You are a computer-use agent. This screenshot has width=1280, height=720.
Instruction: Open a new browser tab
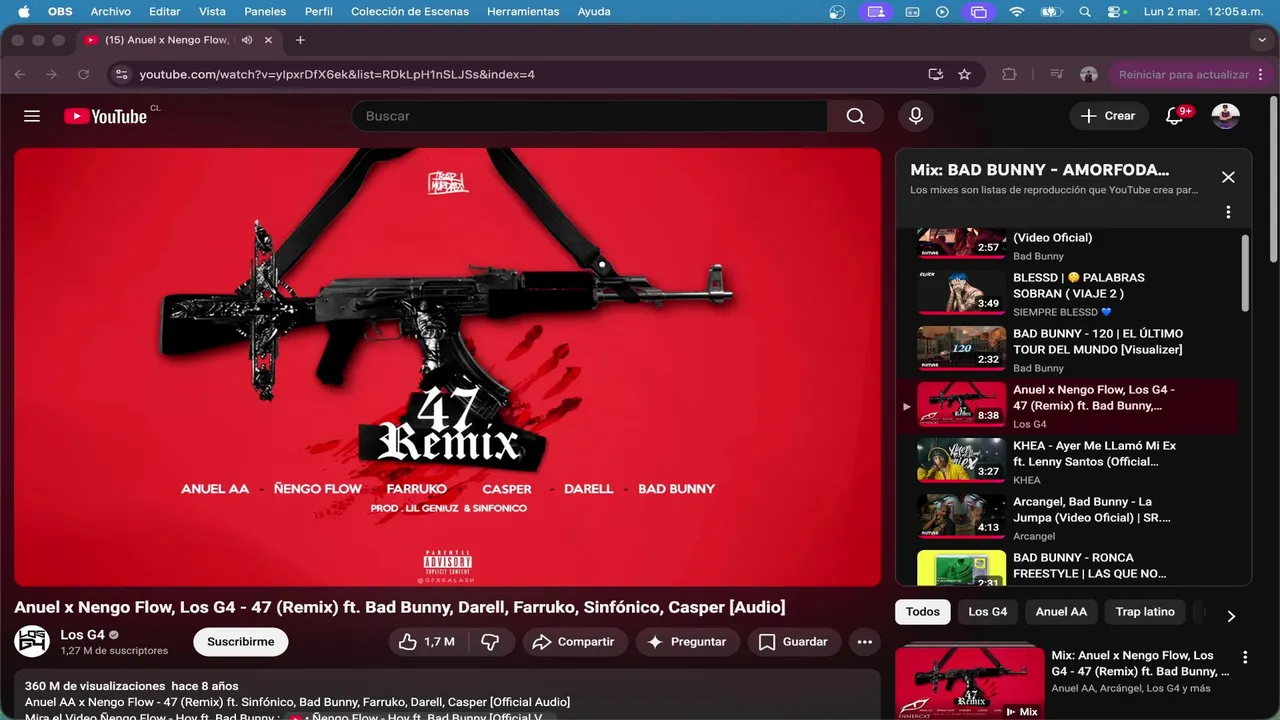[300, 40]
